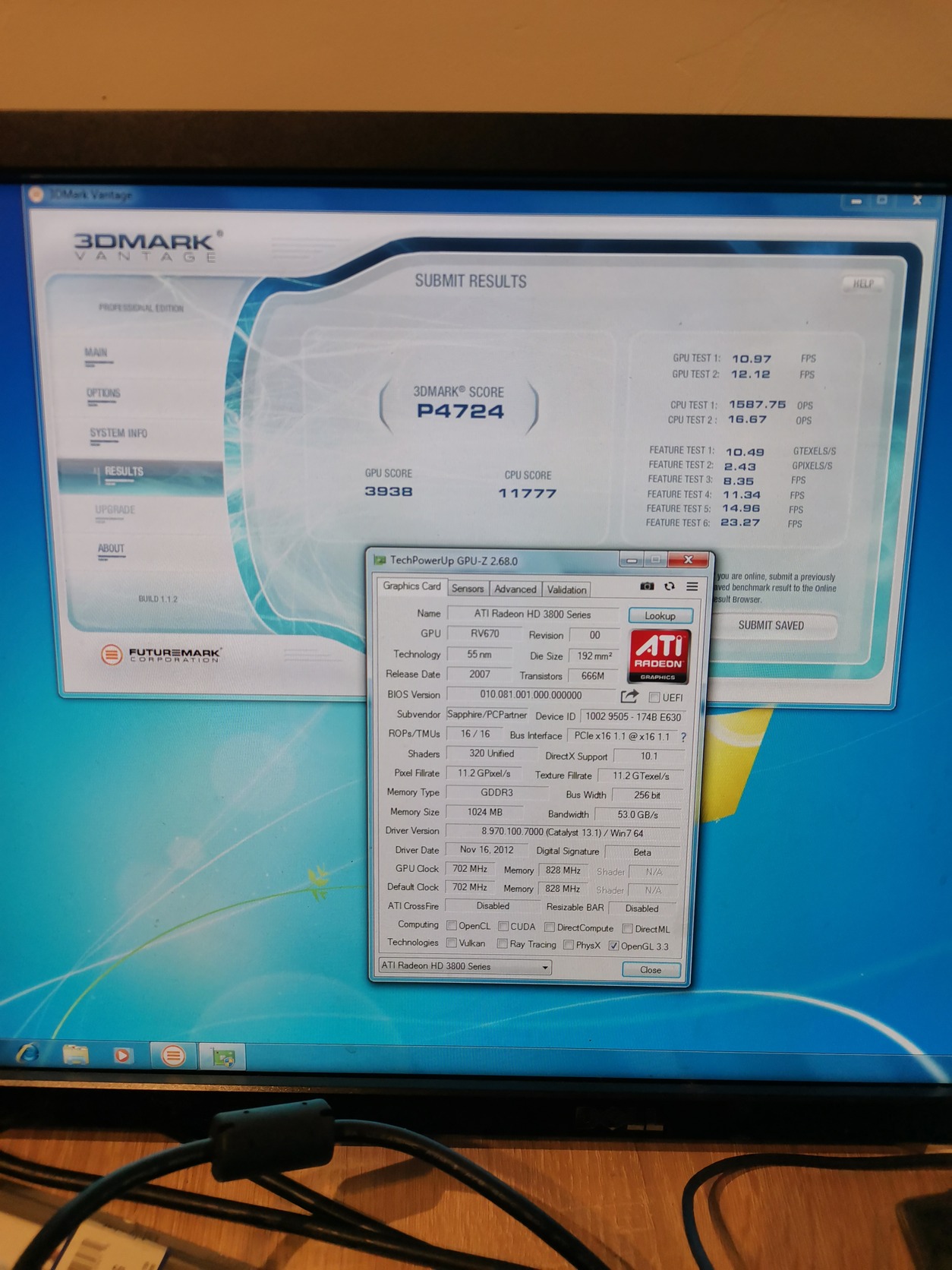Toggle the Ray Tracing checkbox

(x=503, y=944)
